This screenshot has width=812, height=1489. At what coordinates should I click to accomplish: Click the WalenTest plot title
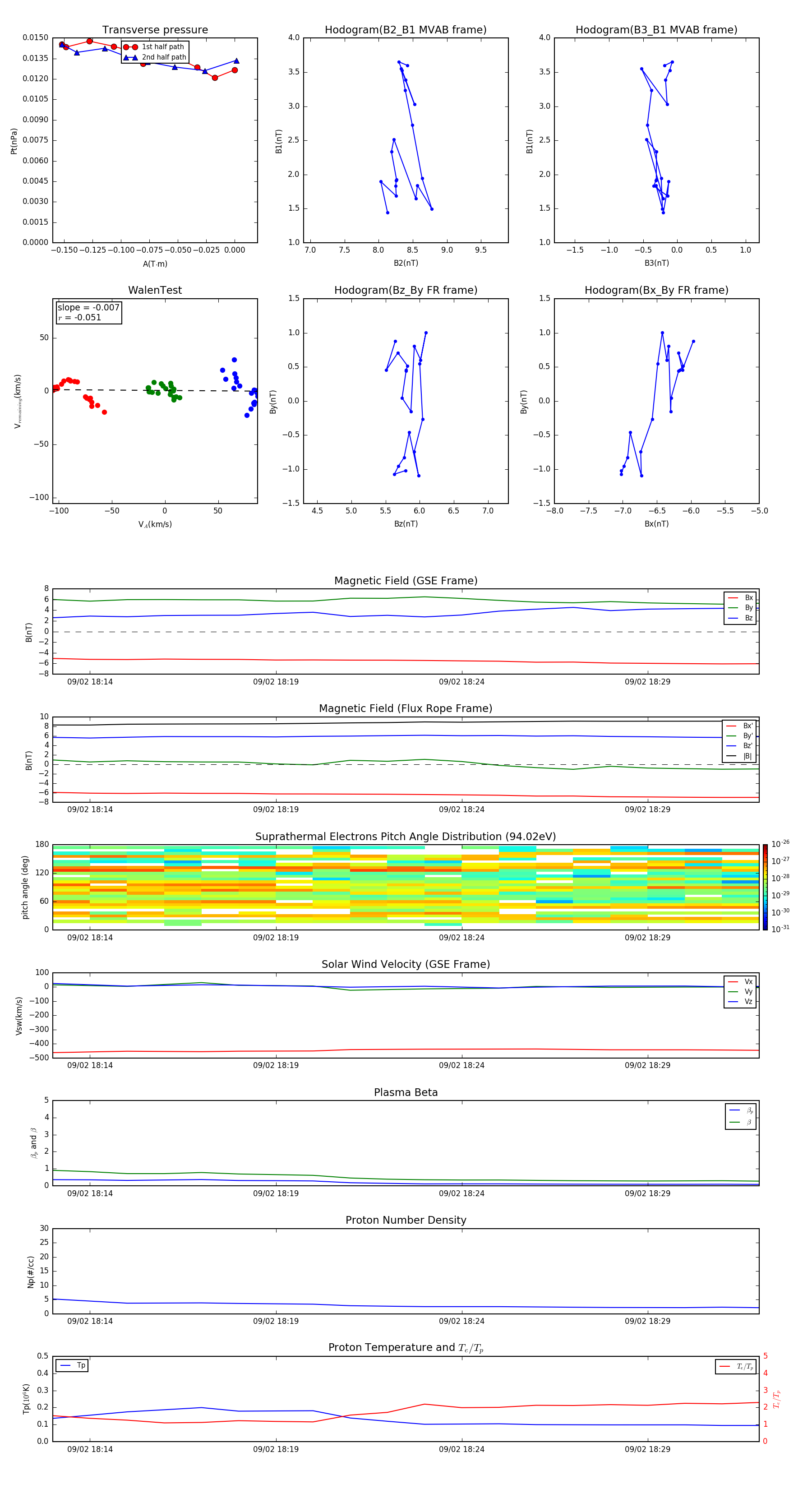(155, 290)
